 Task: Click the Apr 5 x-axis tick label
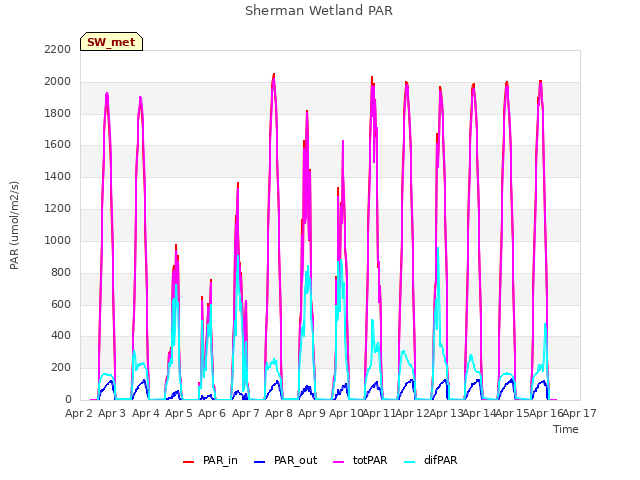(x=179, y=413)
